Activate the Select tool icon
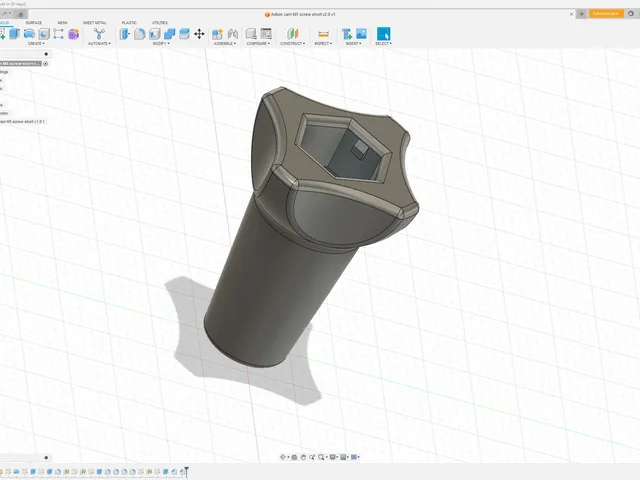The height and width of the screenshot is (480, 640). point(383,34)
